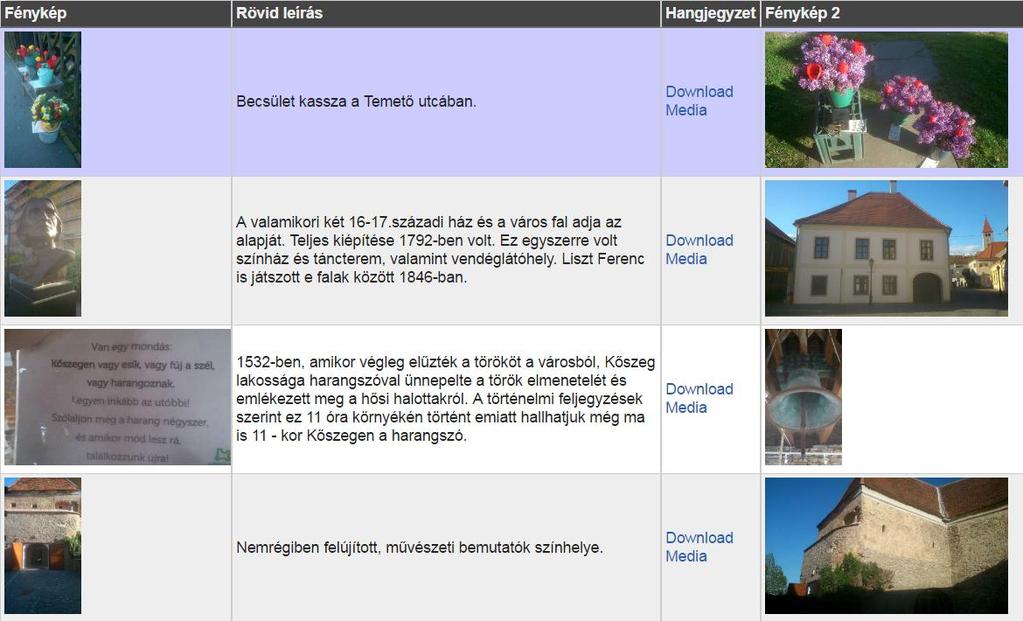Select description starting '1532-ben, amikor végleg elűzték'
The width and height of the screenshot is (1023, 621).
[446, 399]
